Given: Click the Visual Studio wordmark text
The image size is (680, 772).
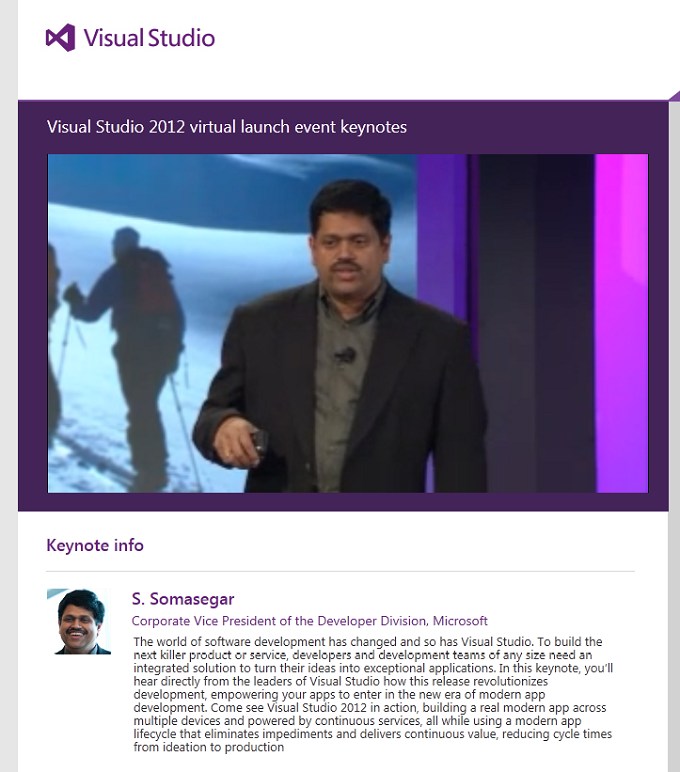Looking at the screenshot, I should pyautogui.click(x=149, y=38).
